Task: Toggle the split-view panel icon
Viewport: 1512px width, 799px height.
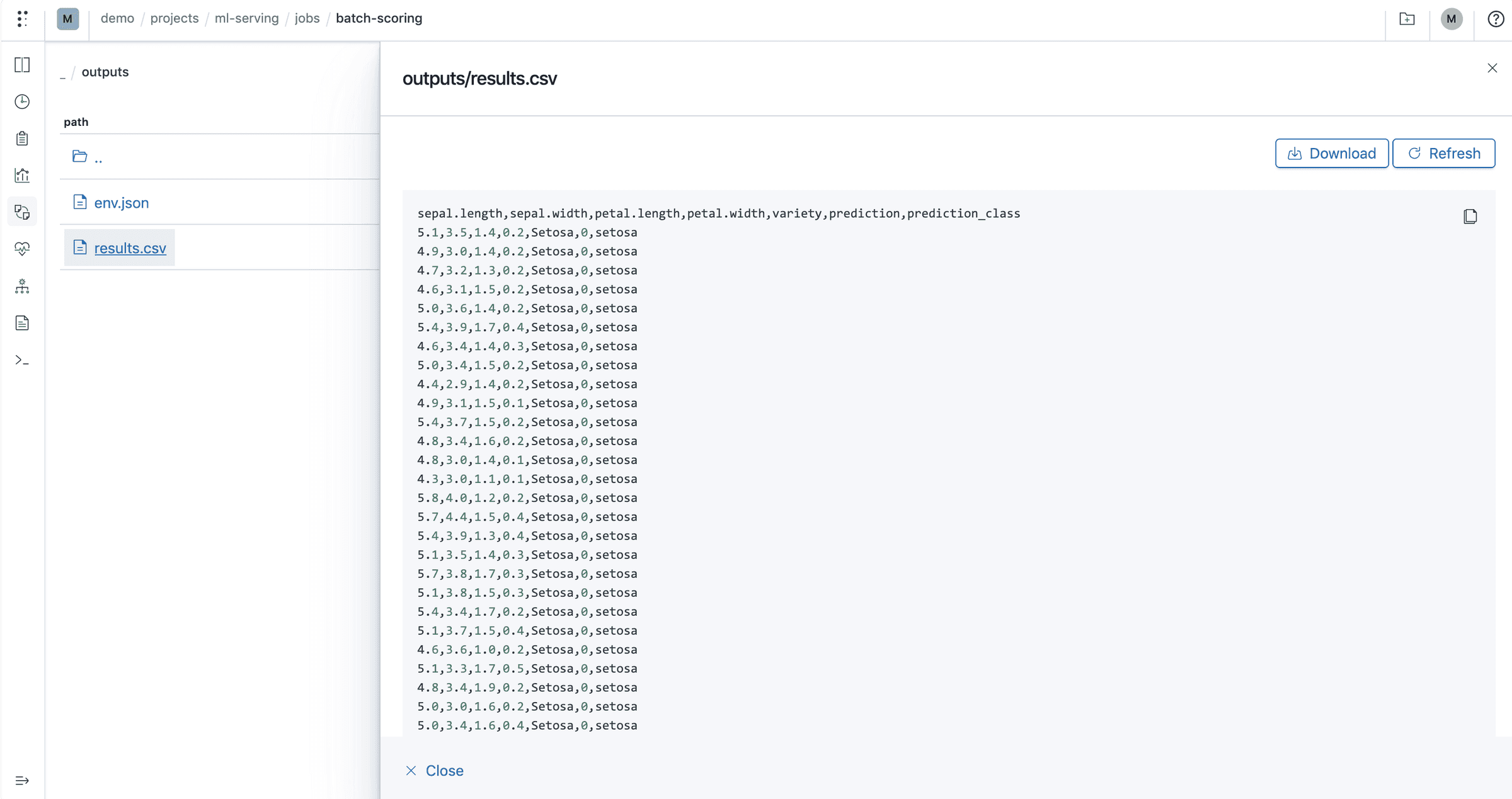Action: click(22, 65)
